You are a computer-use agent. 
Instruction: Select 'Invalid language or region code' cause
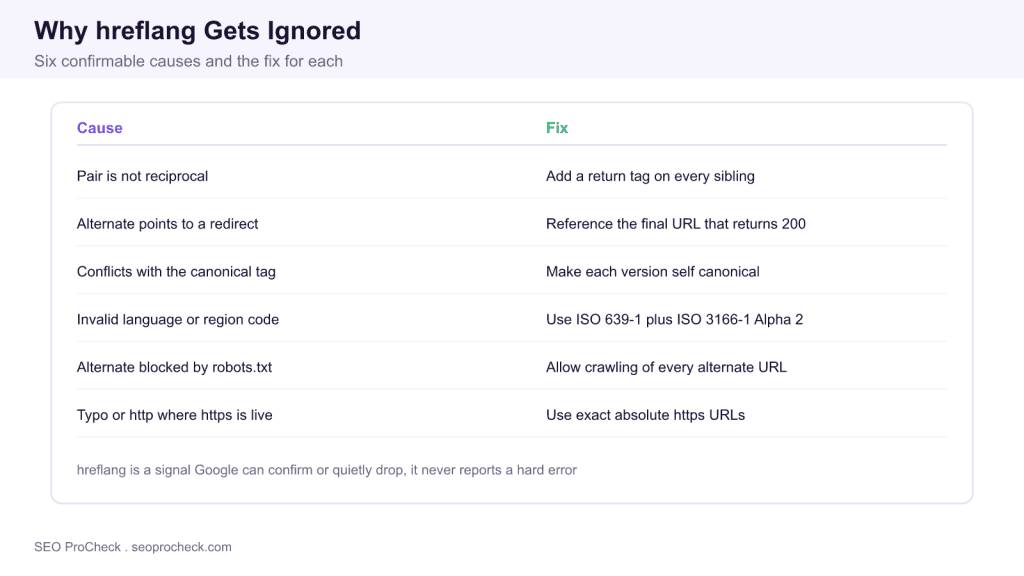tap(178, 319)
